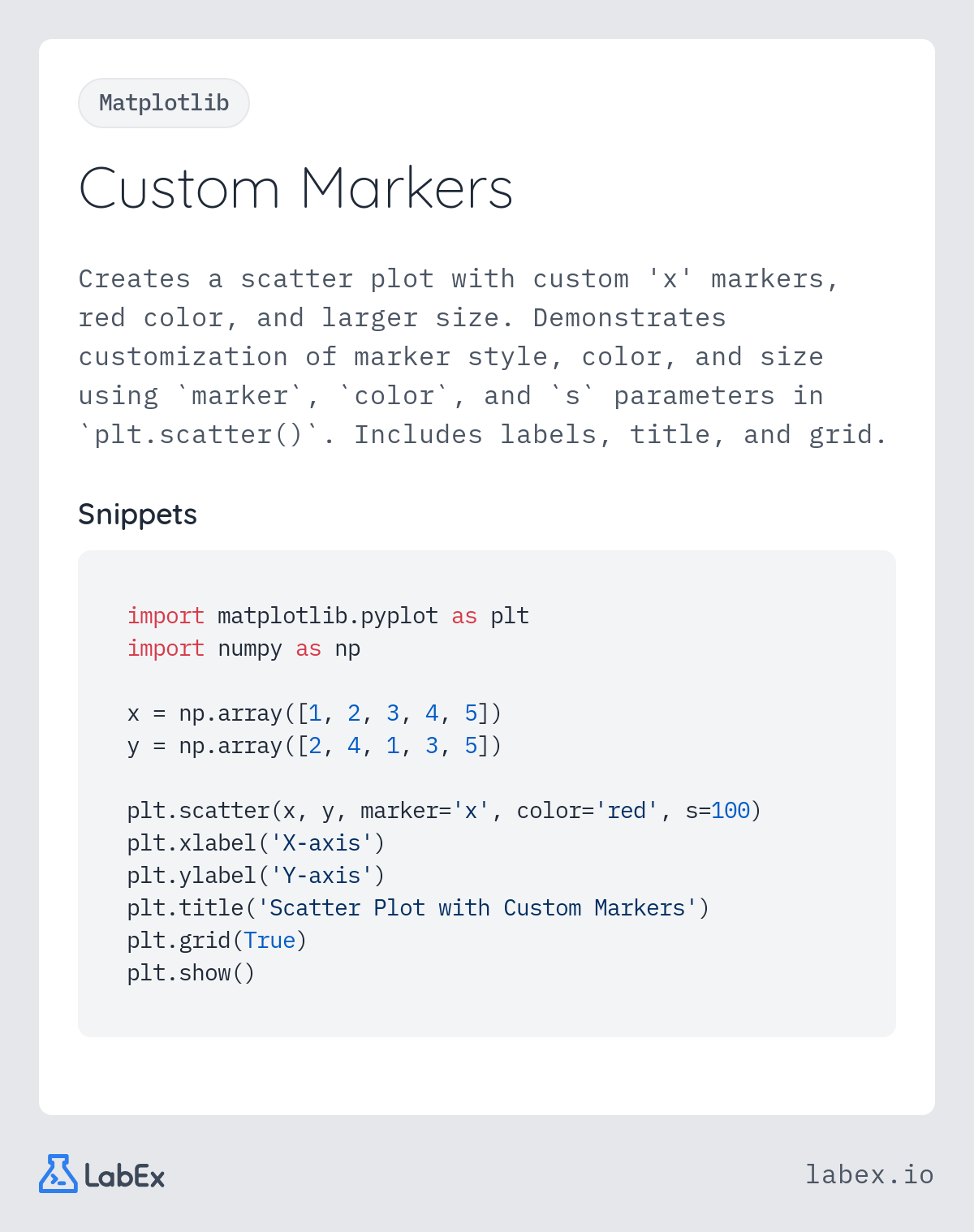974x1232 pixels.
Task: Click the LabEx wordmark text
Action: click(x=125, y=1176)
